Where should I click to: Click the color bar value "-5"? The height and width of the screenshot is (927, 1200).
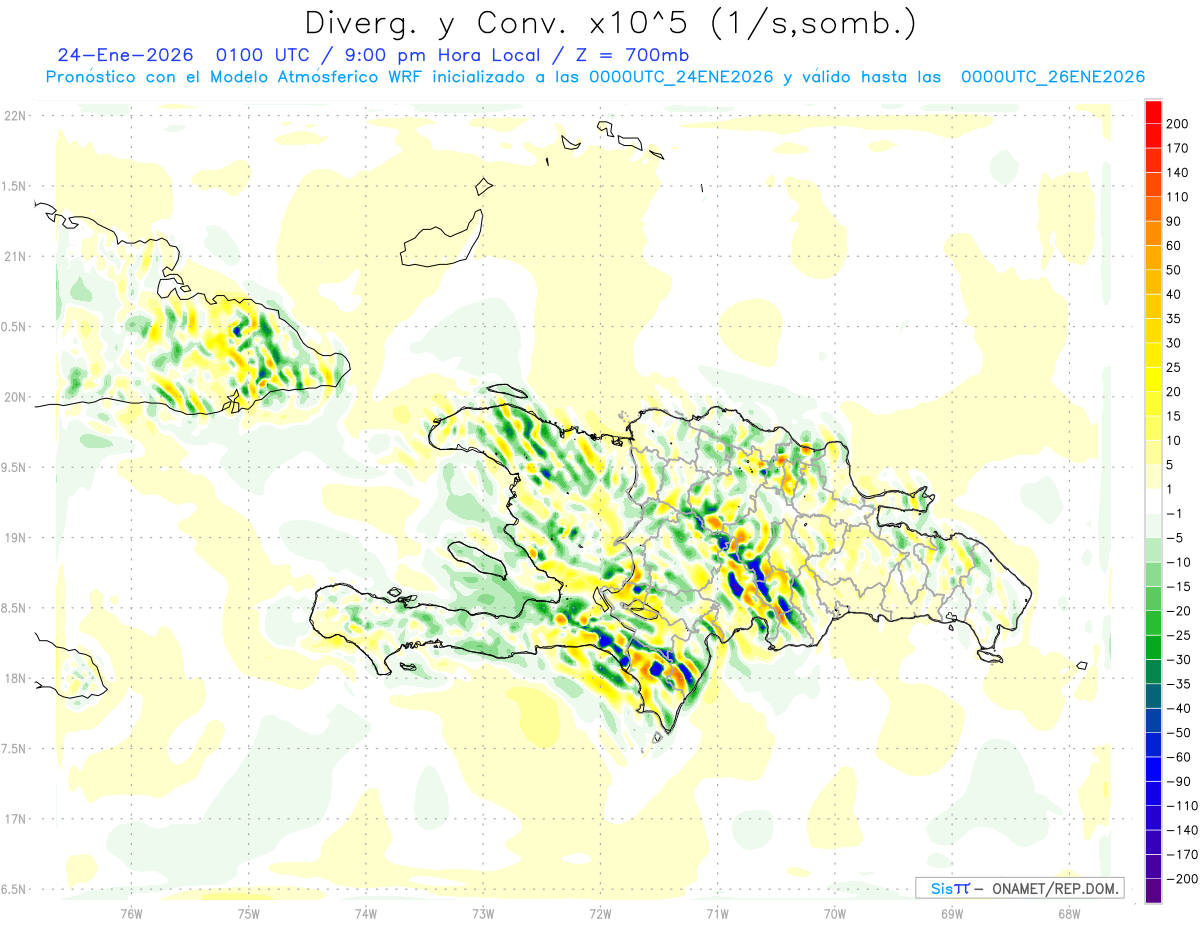point(1174,538)
